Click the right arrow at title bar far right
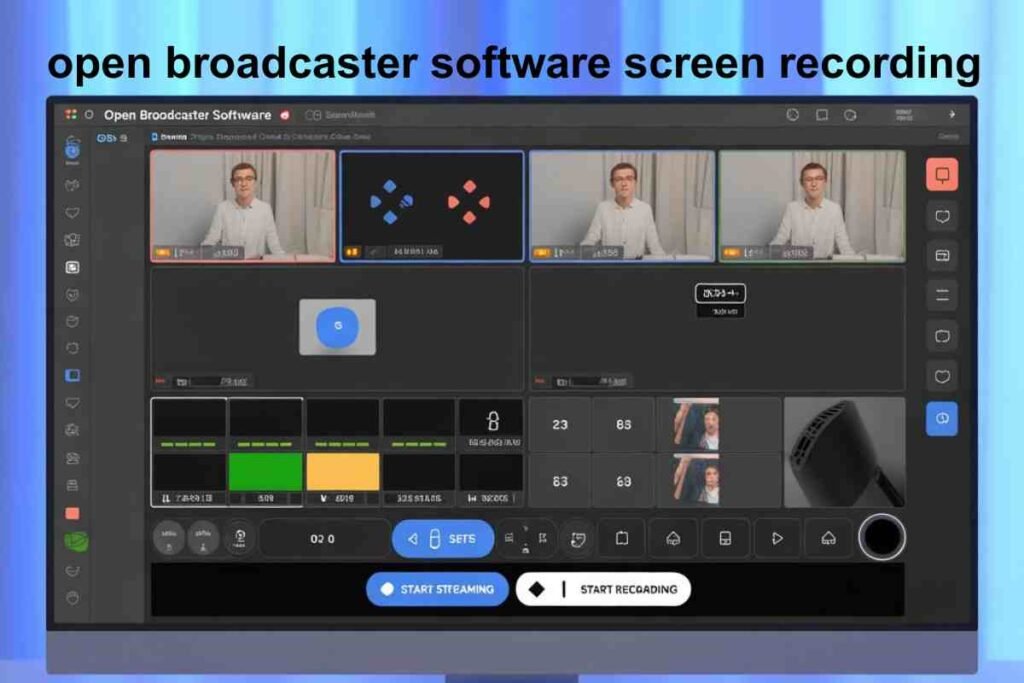 [x=952, y=114]
